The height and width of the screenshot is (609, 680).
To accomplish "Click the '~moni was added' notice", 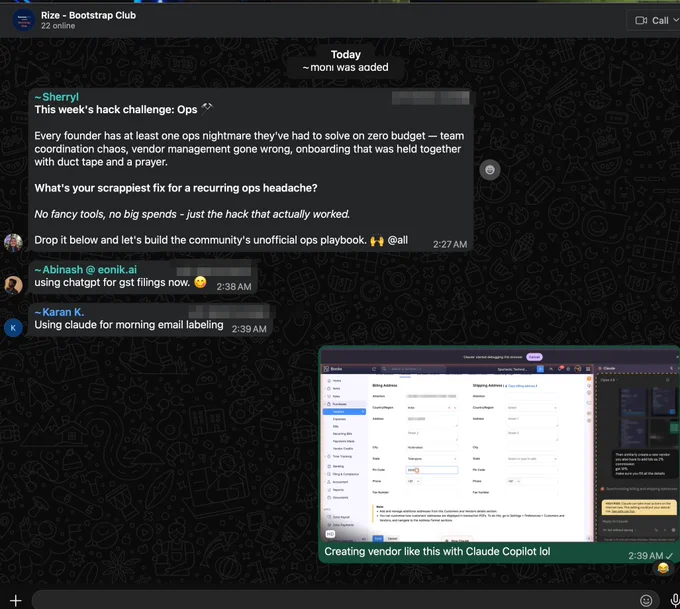I will 346,68.
